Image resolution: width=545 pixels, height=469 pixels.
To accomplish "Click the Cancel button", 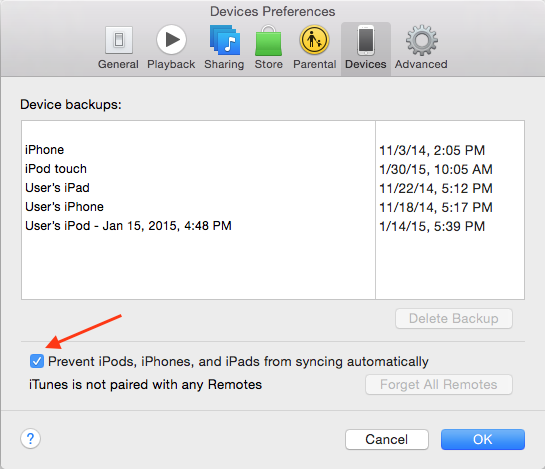I will click(387, 439).
